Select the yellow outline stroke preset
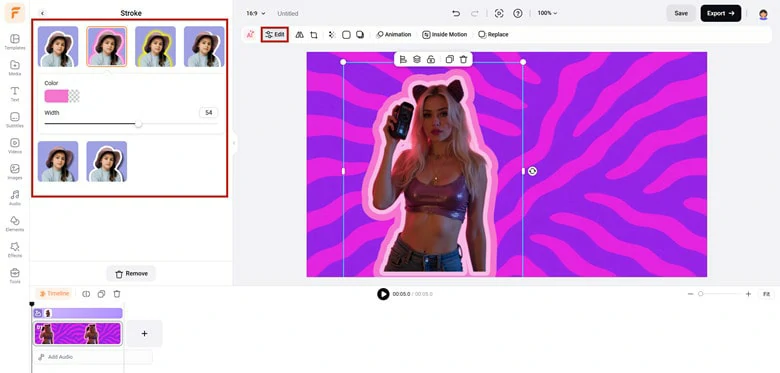The height and width of the screenshot is (373, 780). click(155, 46)
